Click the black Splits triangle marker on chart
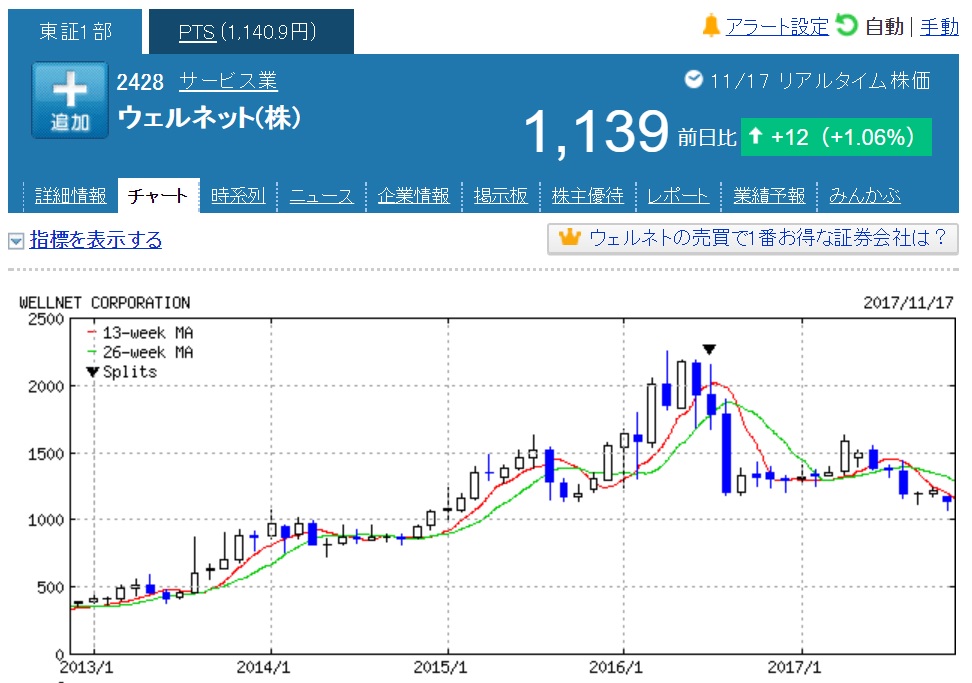The image size is (972, 683). tap(709, 350)
